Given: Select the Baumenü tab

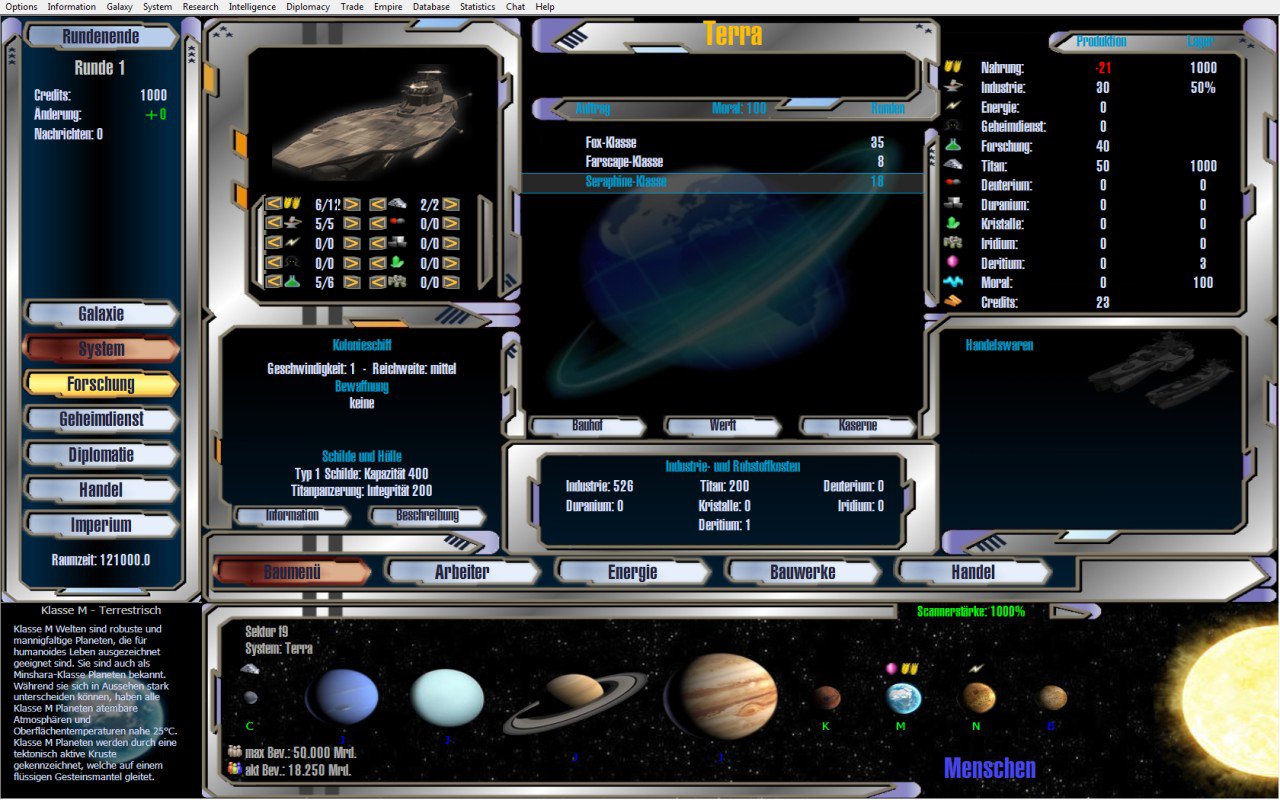Looking at the screenshot, I should point(292,572).
